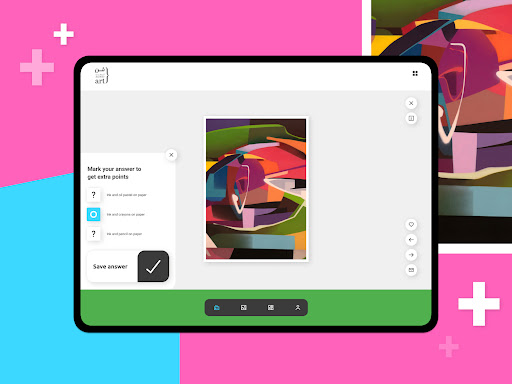Close the artwork viewer with top X
Viewport: 512px width, 384px height.
point(411,103)
